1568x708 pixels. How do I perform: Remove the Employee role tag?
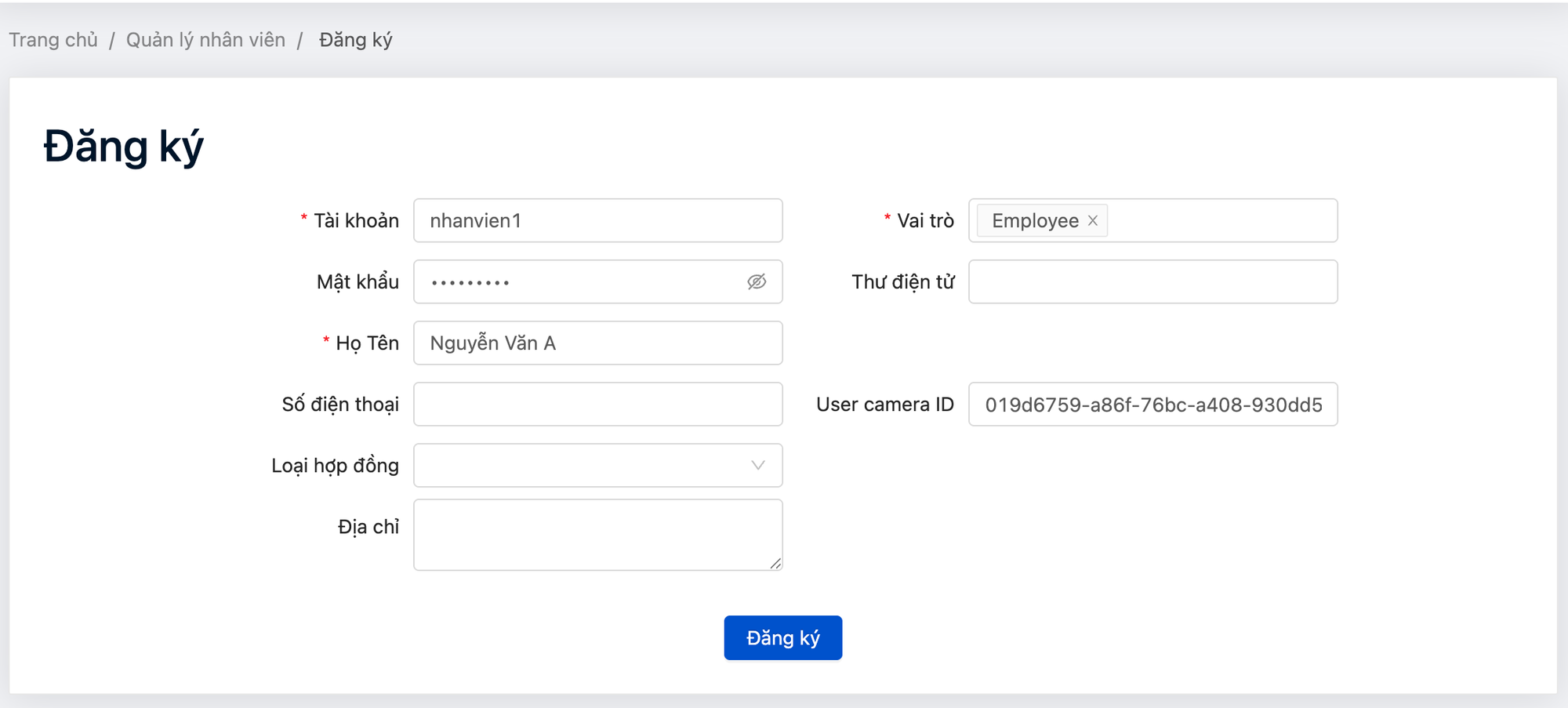click(x=1092, y=221)
